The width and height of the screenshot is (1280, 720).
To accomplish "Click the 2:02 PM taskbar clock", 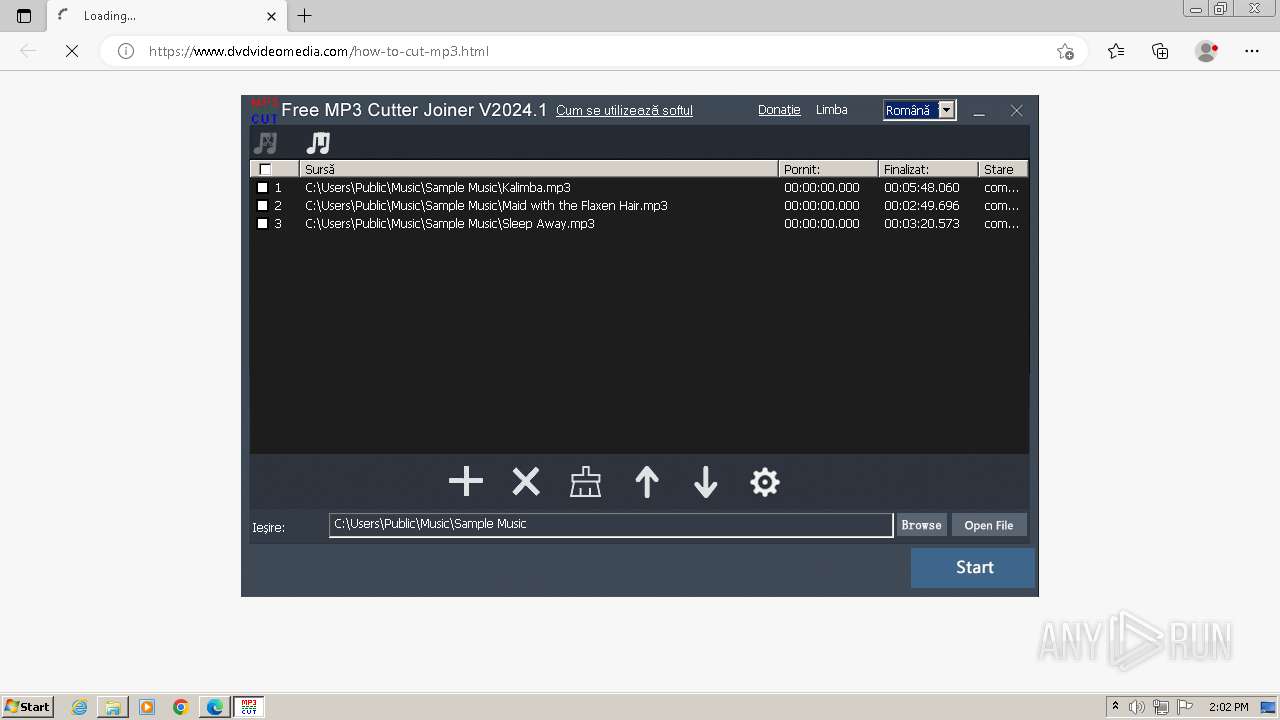I will coord(1228,707).
